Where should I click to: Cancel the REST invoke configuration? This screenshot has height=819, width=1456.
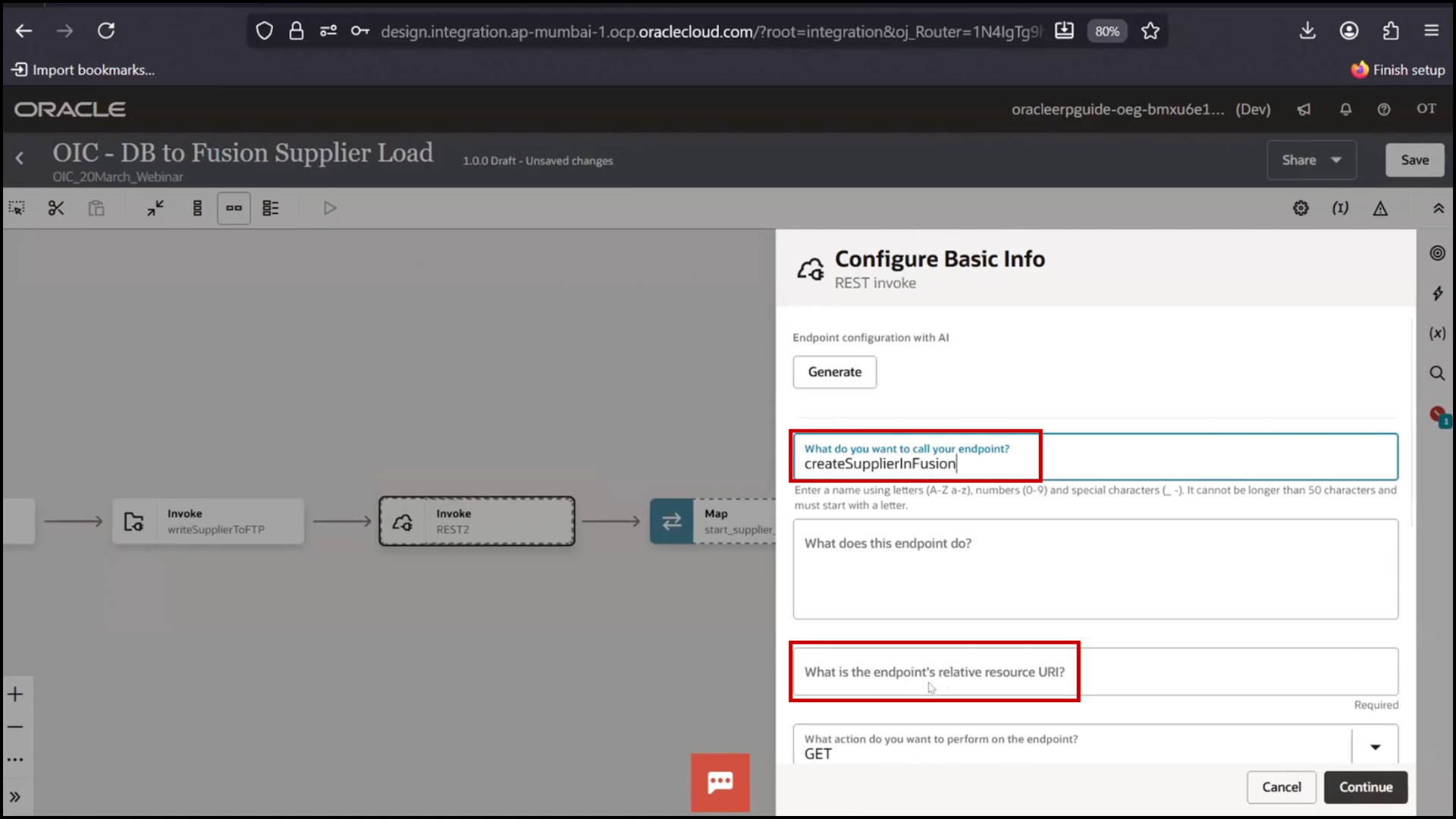click(1281, 787)
